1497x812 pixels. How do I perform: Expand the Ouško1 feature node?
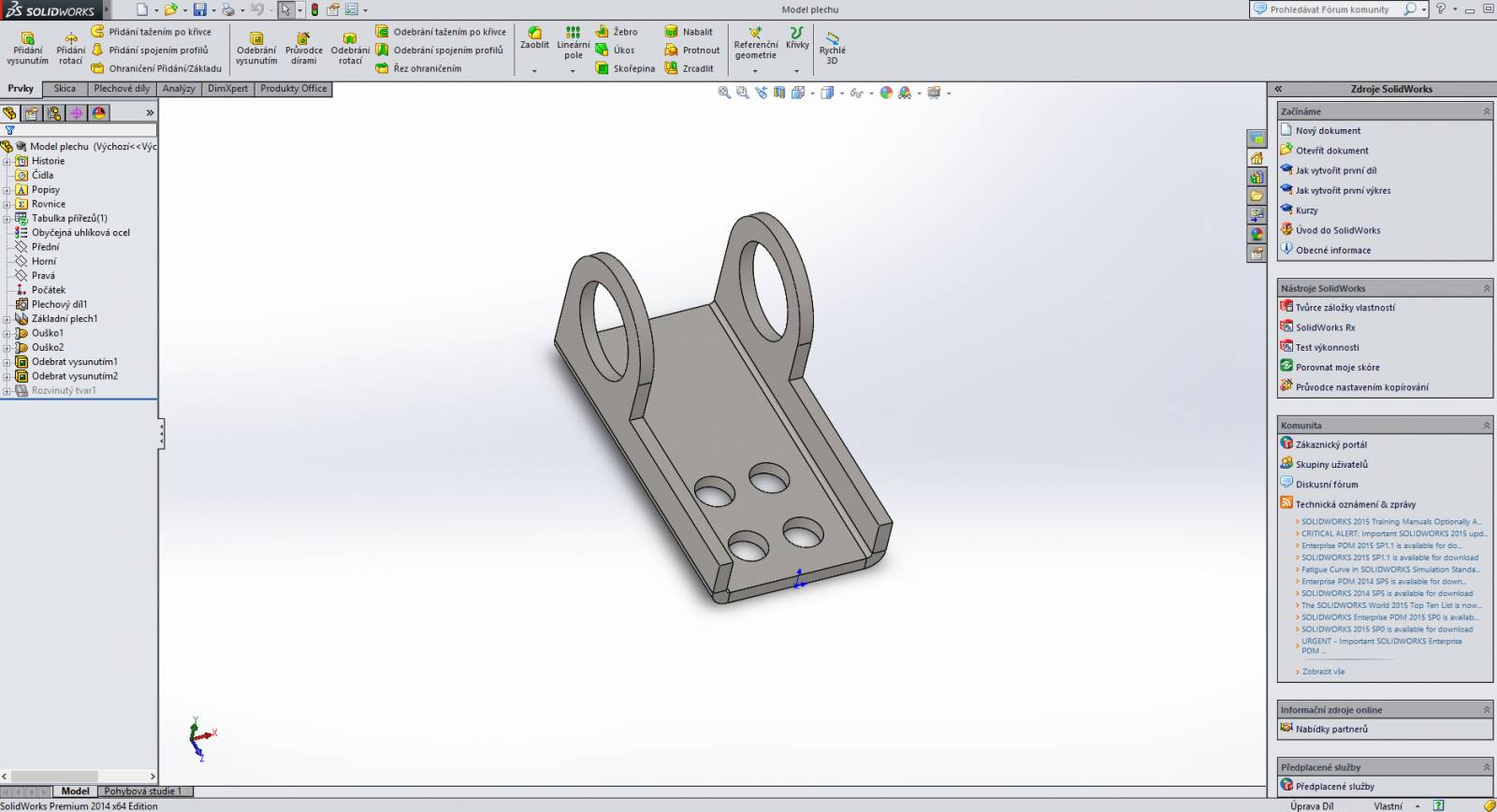pos(7,333)
